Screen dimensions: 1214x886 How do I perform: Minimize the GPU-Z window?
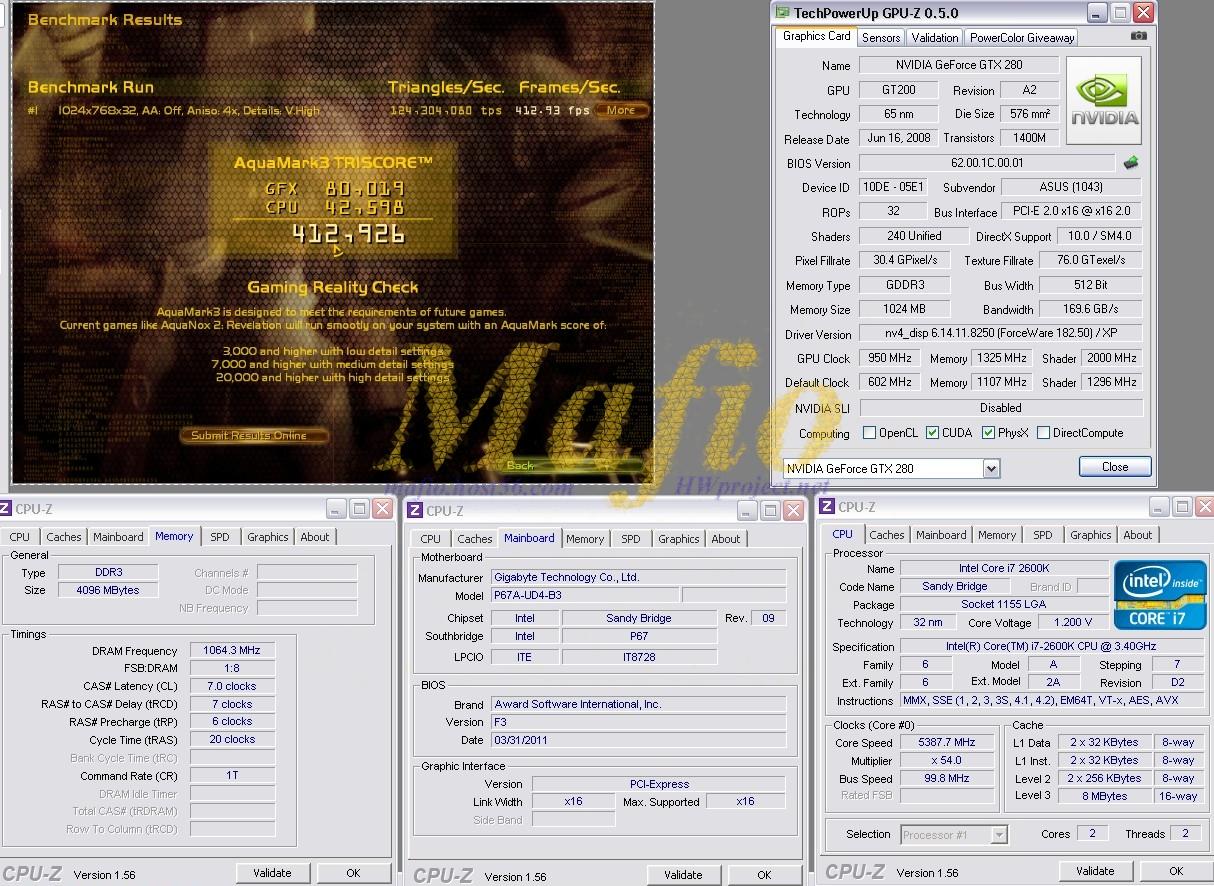1098,13
